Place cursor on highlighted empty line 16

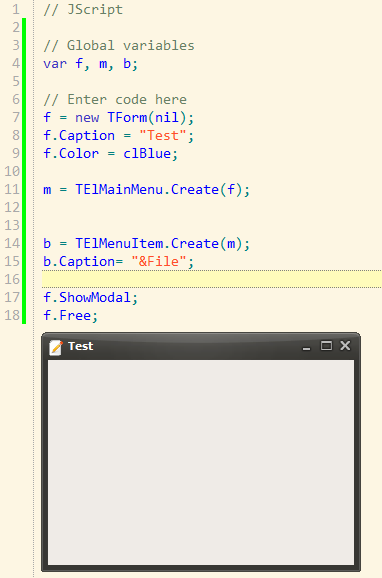(x=212, y=279)
